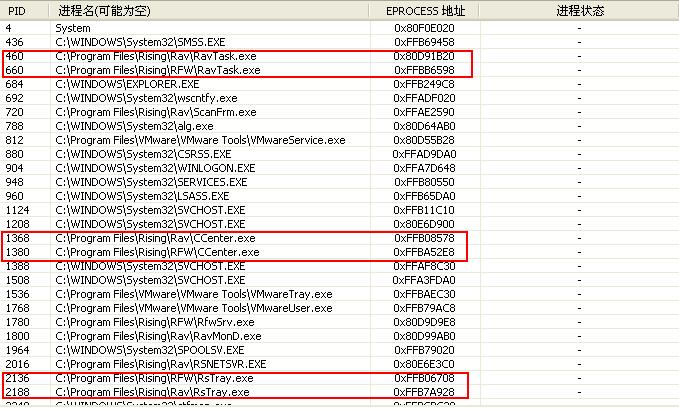Click EPROCESS address 0x80E6D900
This screenshot has width=679, height=409.
coord(424,224)
